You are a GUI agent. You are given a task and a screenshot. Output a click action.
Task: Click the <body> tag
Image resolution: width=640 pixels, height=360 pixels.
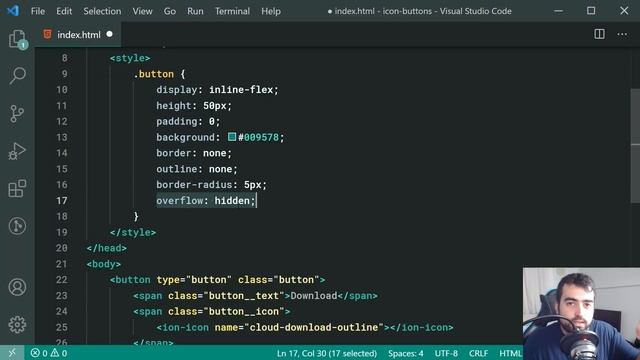(104, 264)
